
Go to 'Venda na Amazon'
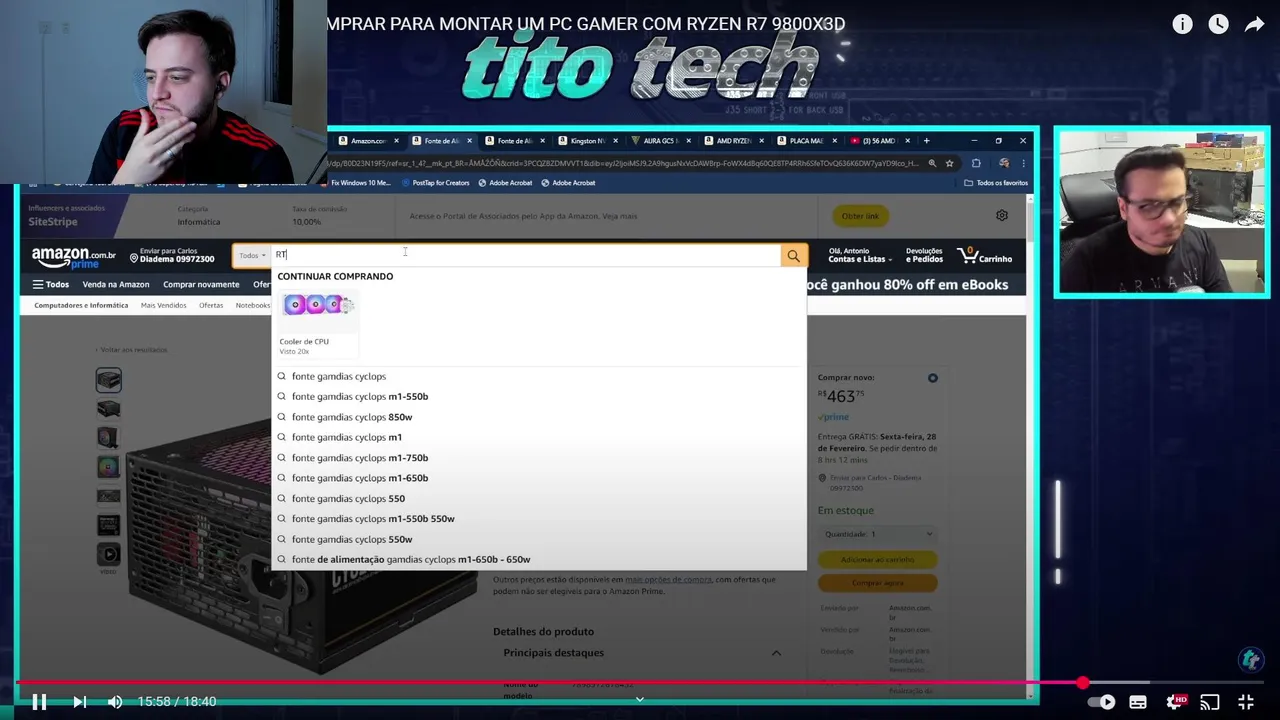pyautogui.click(x=116, y=284)
